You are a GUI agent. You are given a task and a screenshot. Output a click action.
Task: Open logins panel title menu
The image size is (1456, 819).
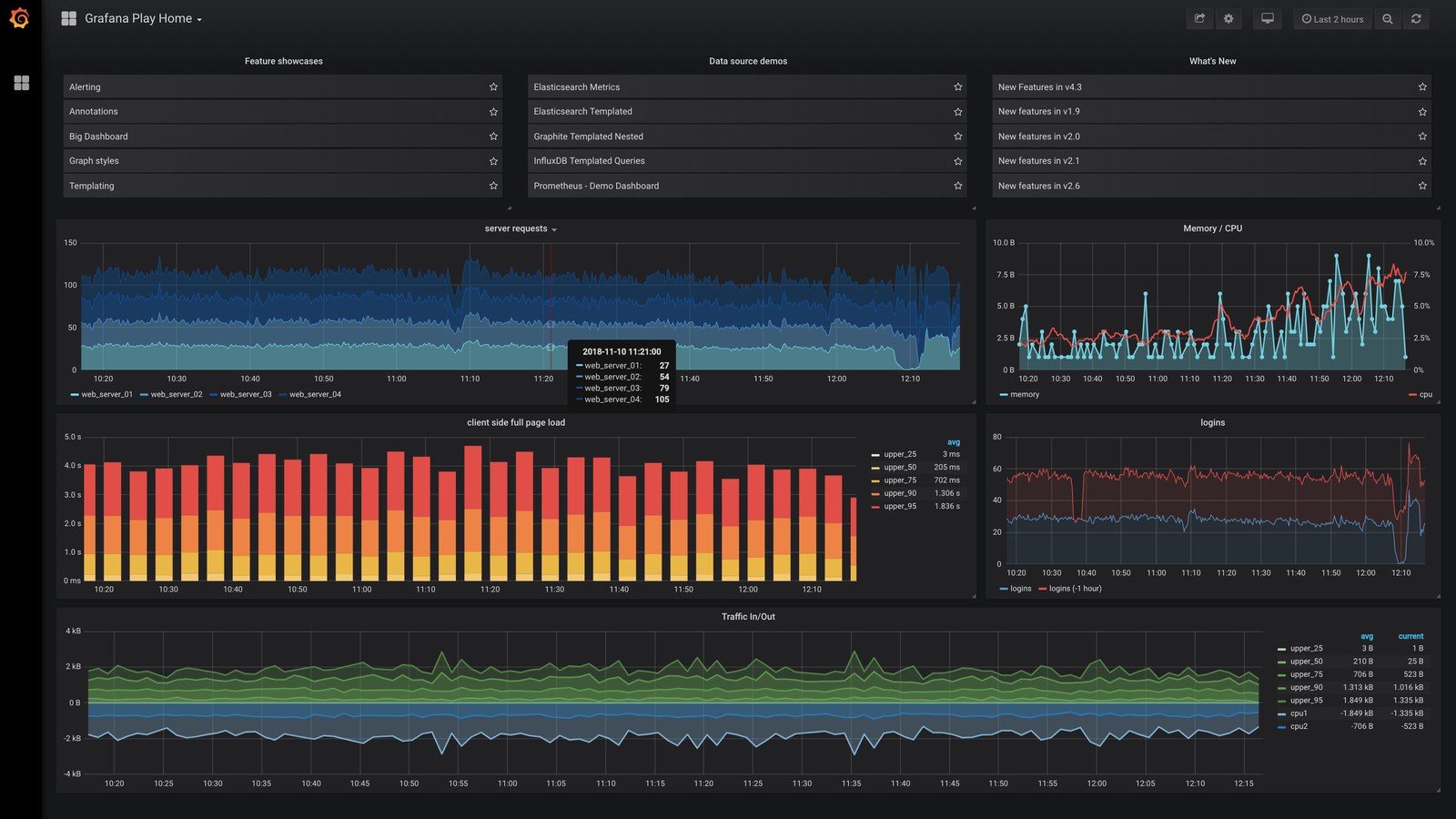pos(1212,422)
